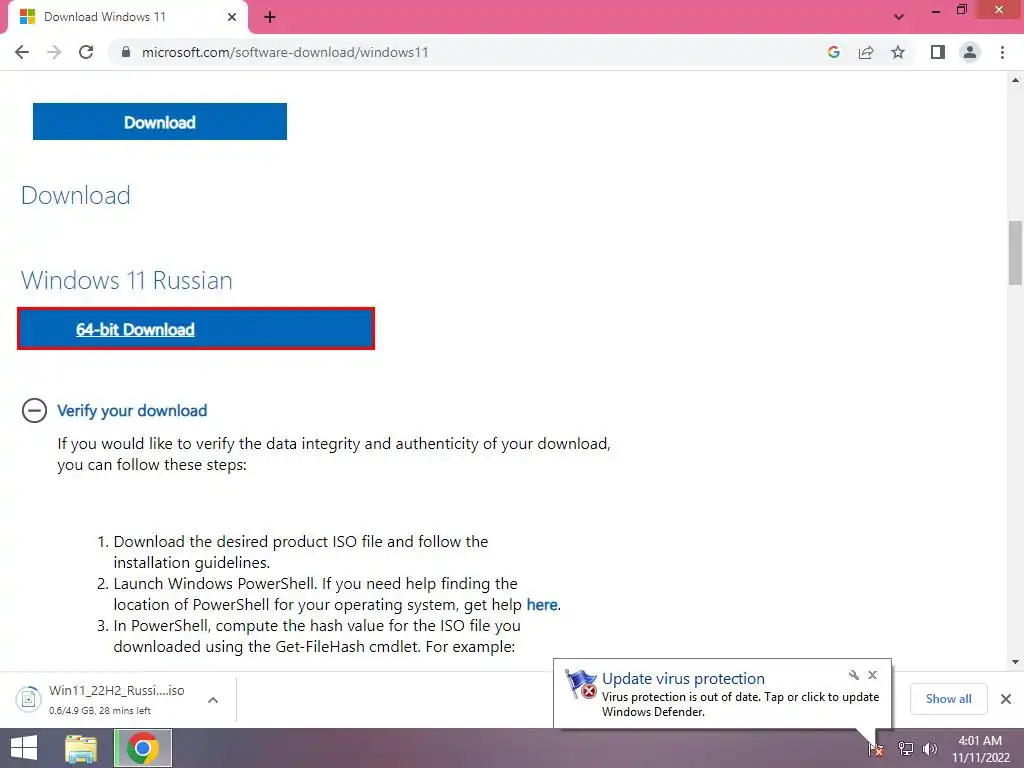Screen dimensions: 1024x768
Task: Click the Chrome taskbar icon
Action: click(143, 748)
